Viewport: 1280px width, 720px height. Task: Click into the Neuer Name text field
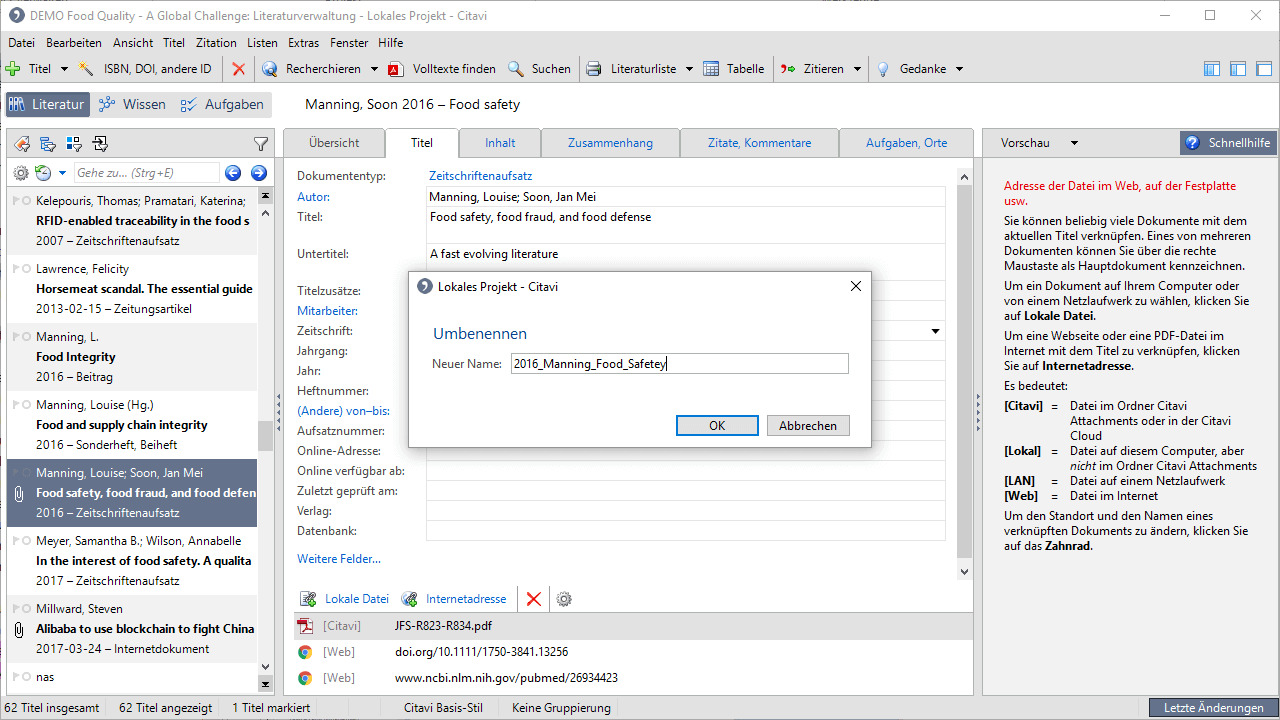coord(679,364)
